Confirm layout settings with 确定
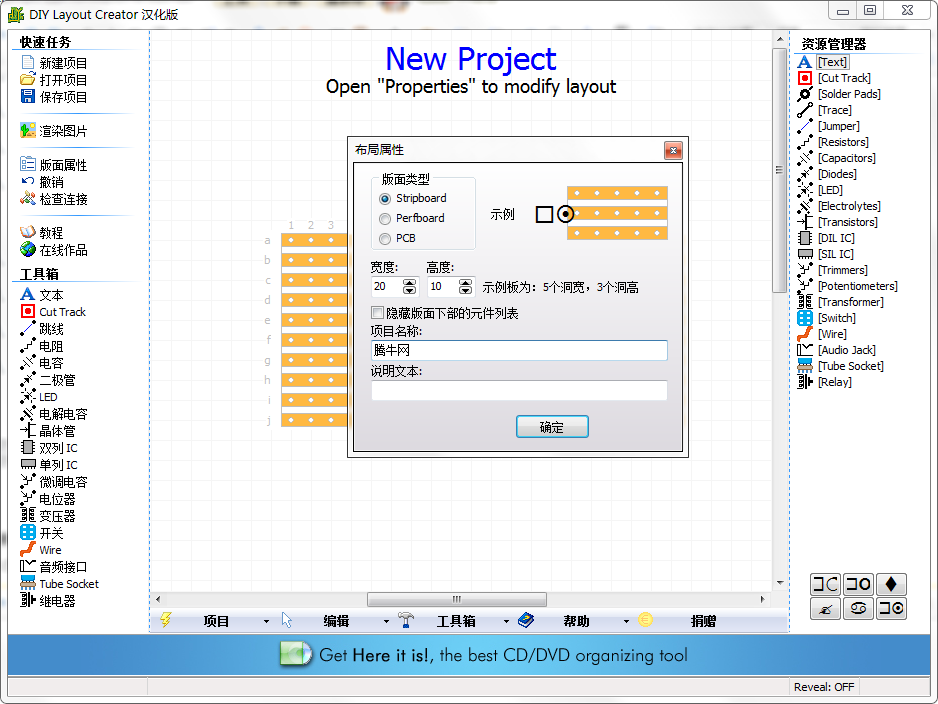The image size is (938, 704). pos(551,426)
